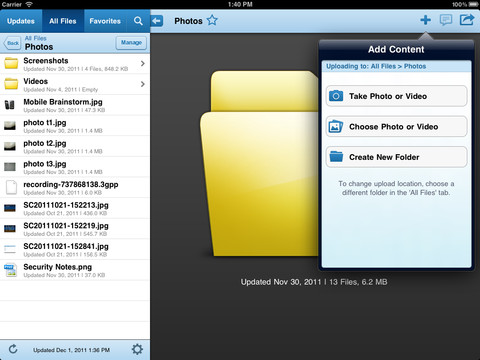Select the Security Notes.png file
Image resolution: width=480 pixels, height=360 pixels.
click(x=75, y=270)
